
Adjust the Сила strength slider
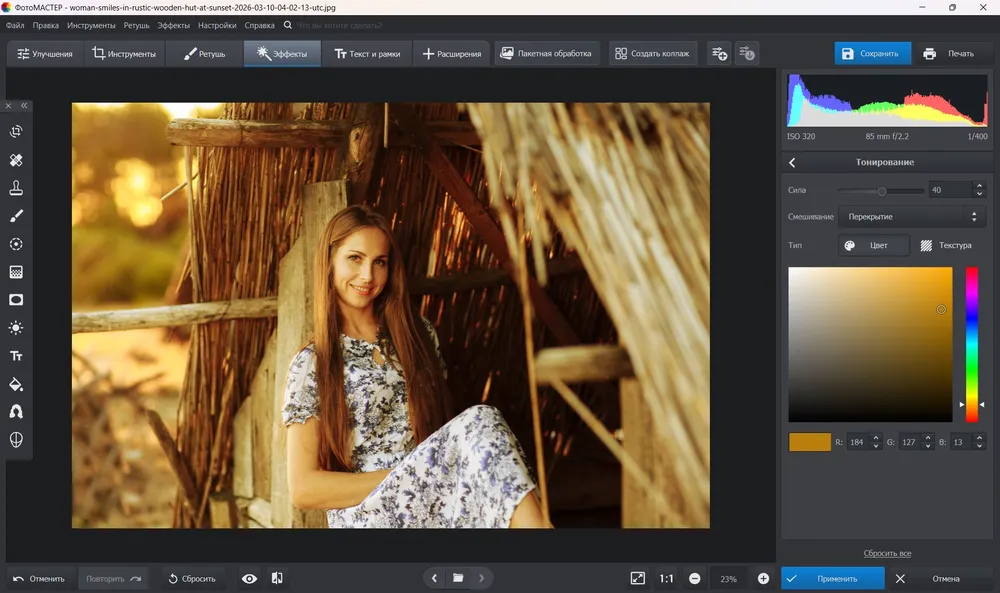point(881,191)
